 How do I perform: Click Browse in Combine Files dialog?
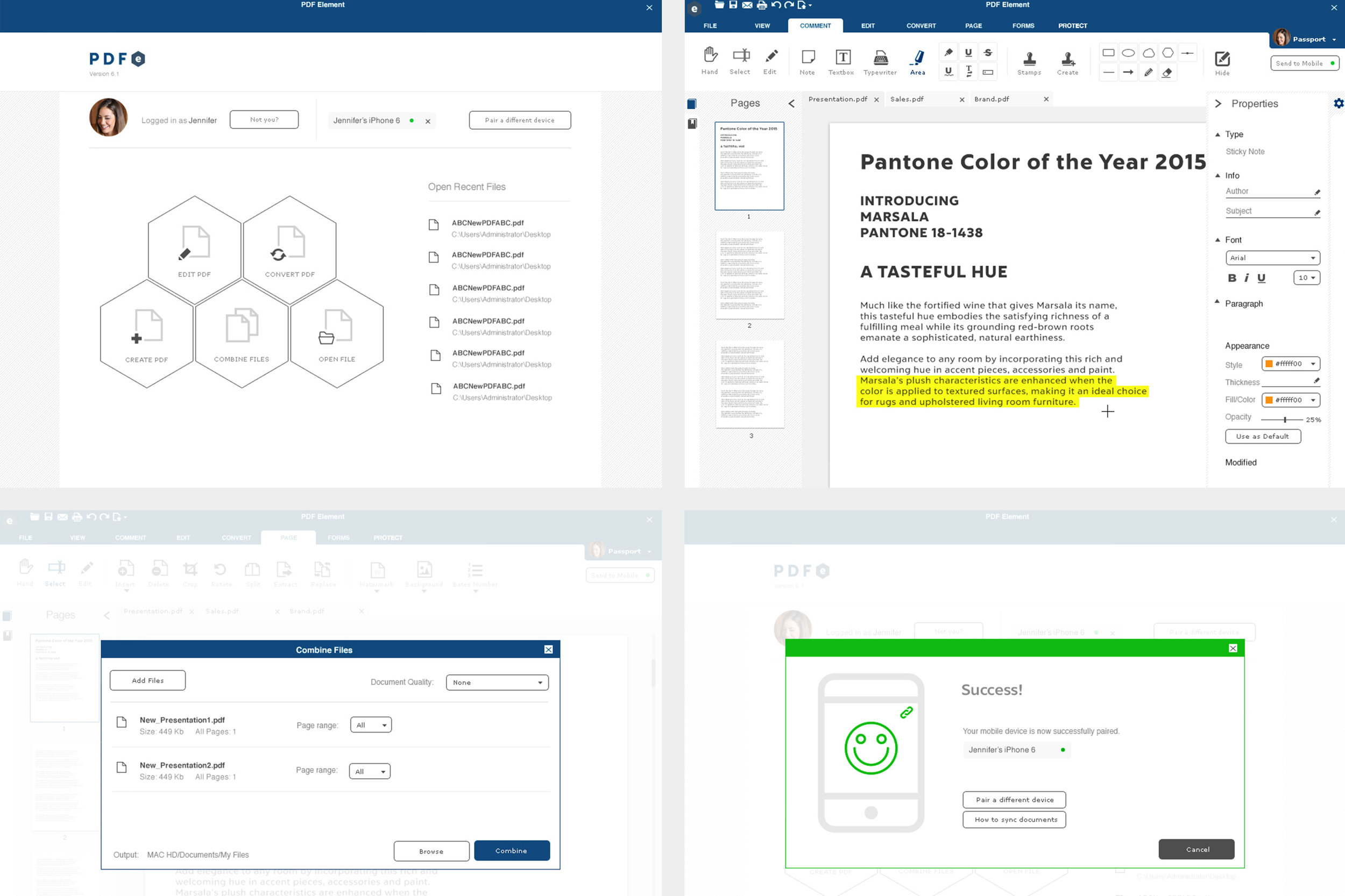431,851
